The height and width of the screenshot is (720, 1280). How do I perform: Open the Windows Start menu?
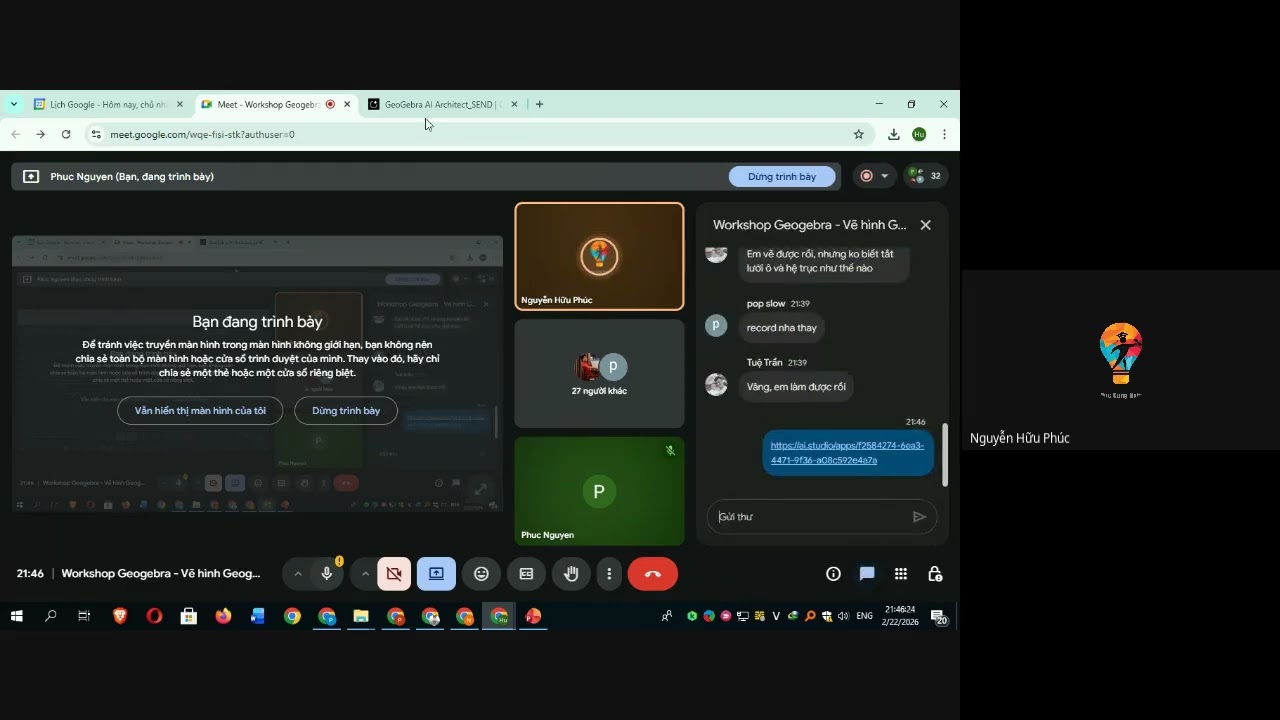pyautogui.click(x=17, y=616)
